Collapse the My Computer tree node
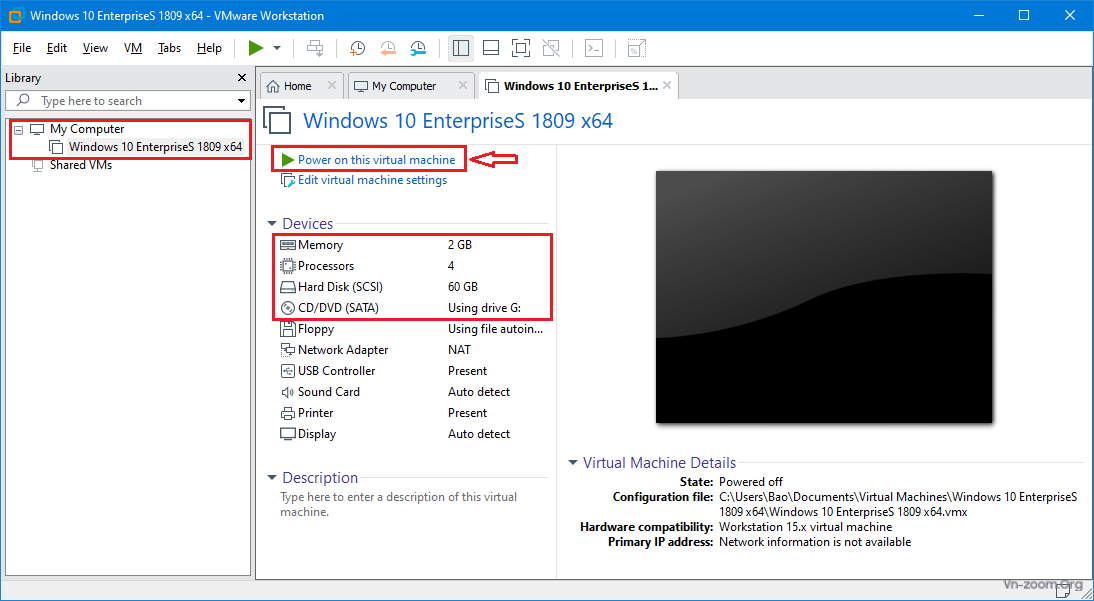The image size is (1094, 601). click(19, 130)
